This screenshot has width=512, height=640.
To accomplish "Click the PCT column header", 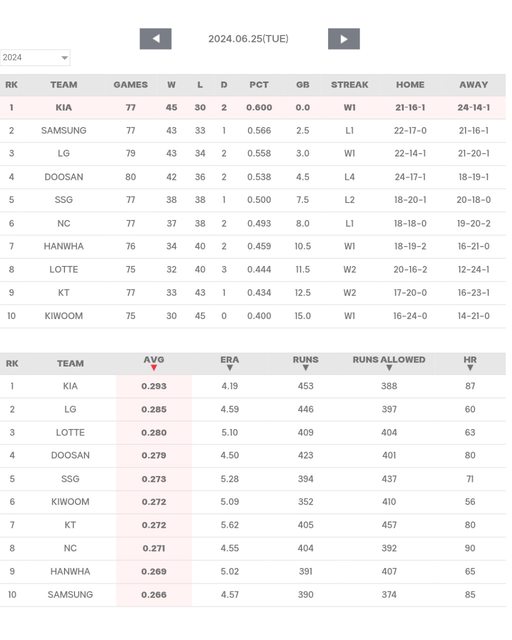I will click(x=259, y=84).
